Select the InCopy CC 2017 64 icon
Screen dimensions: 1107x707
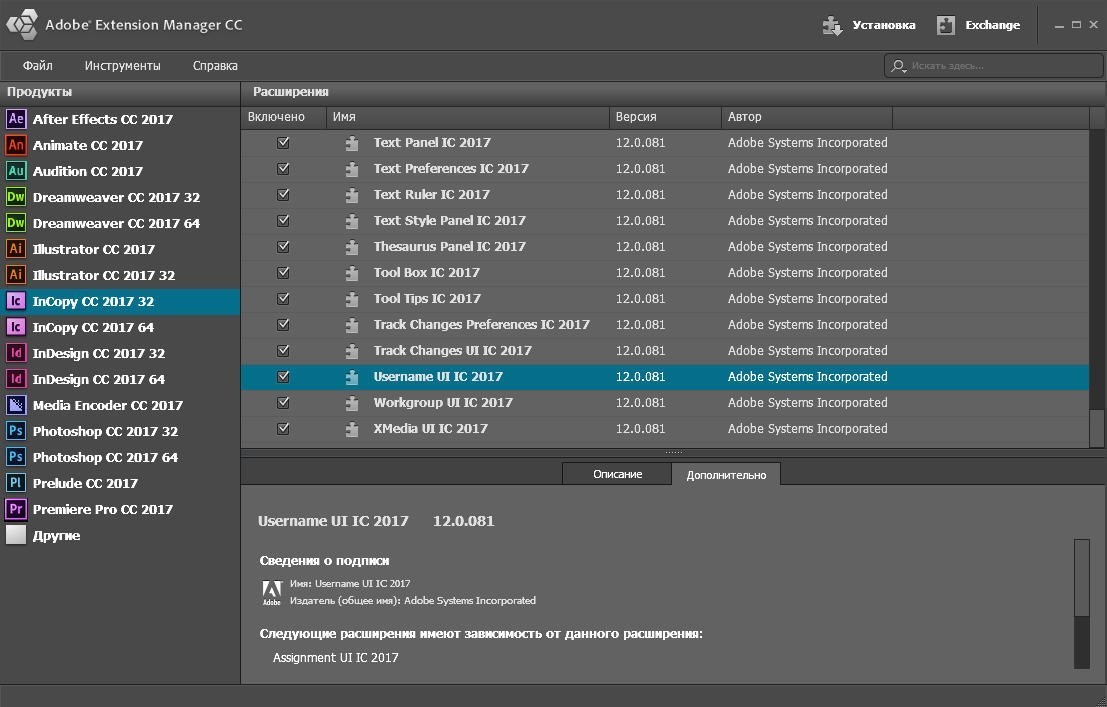(16, 327)
